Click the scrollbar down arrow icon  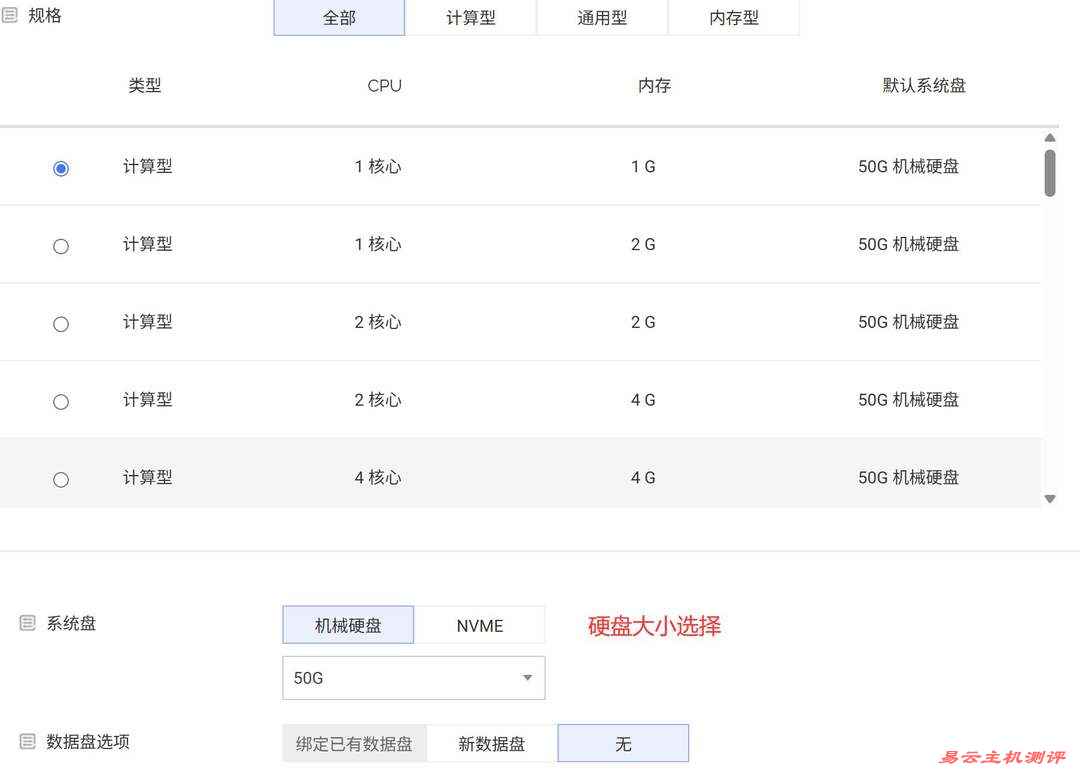coord(1049,497)
